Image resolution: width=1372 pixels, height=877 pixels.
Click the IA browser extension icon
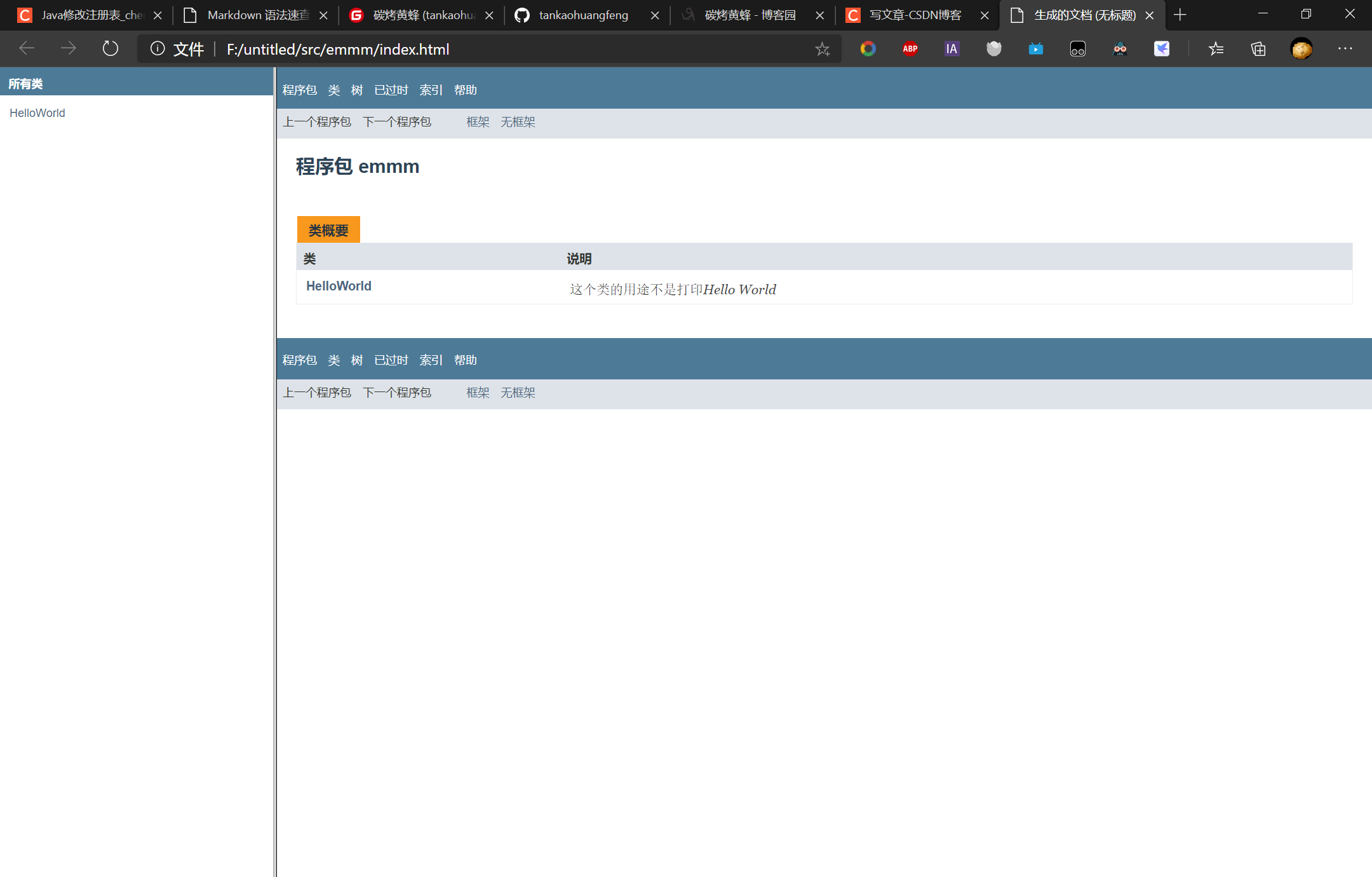(x=951, y=50)
